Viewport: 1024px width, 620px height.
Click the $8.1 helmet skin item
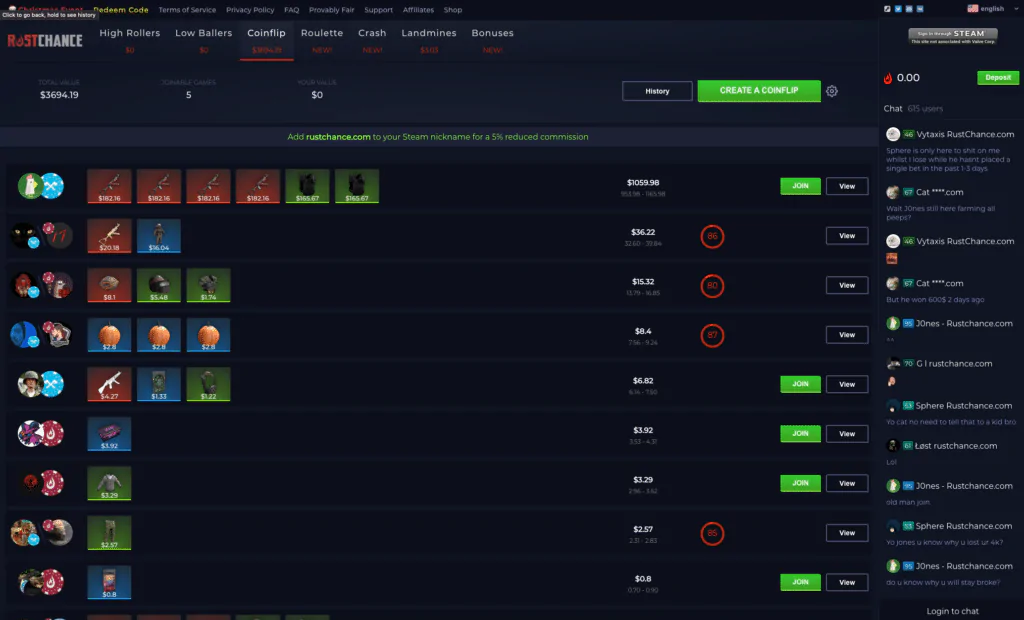pyautogui.click(x=109, y=286)
